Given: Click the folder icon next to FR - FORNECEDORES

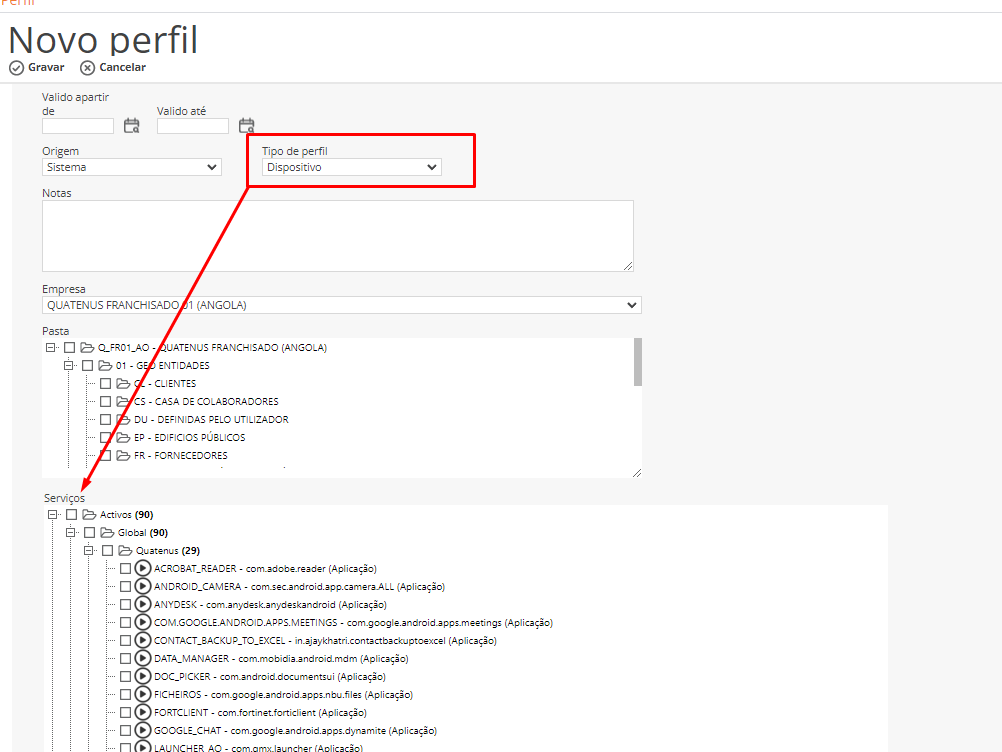Looking at the screenshot, I should coord(123,456).
